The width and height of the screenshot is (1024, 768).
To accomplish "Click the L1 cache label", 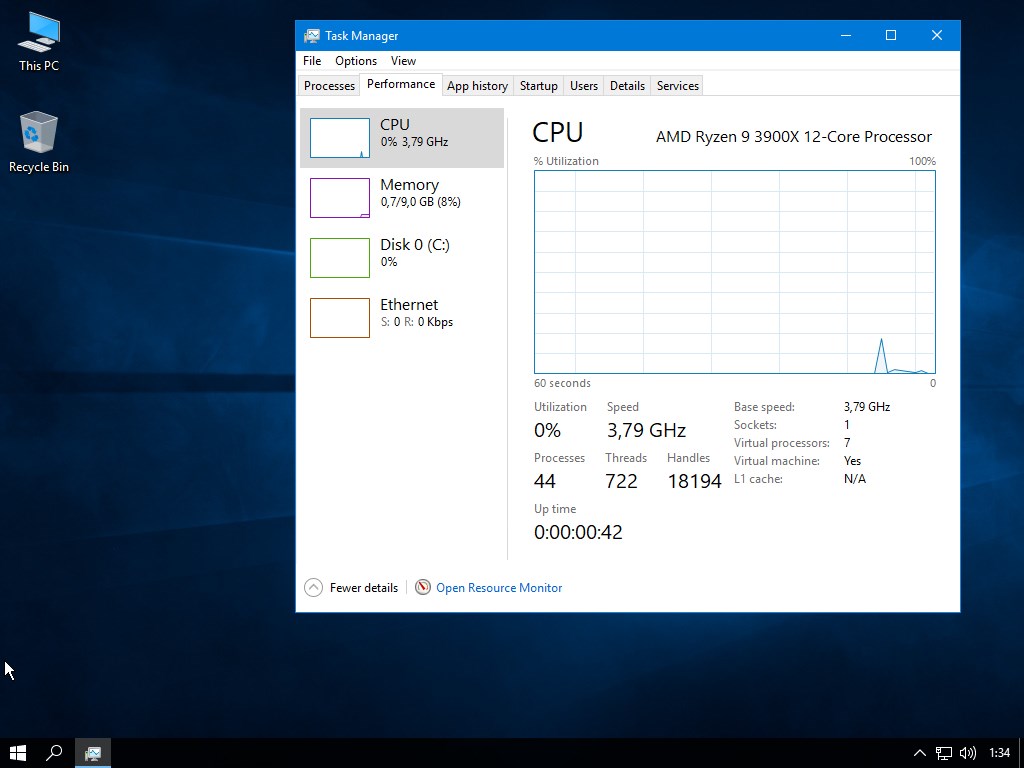I will click(758, 479).
